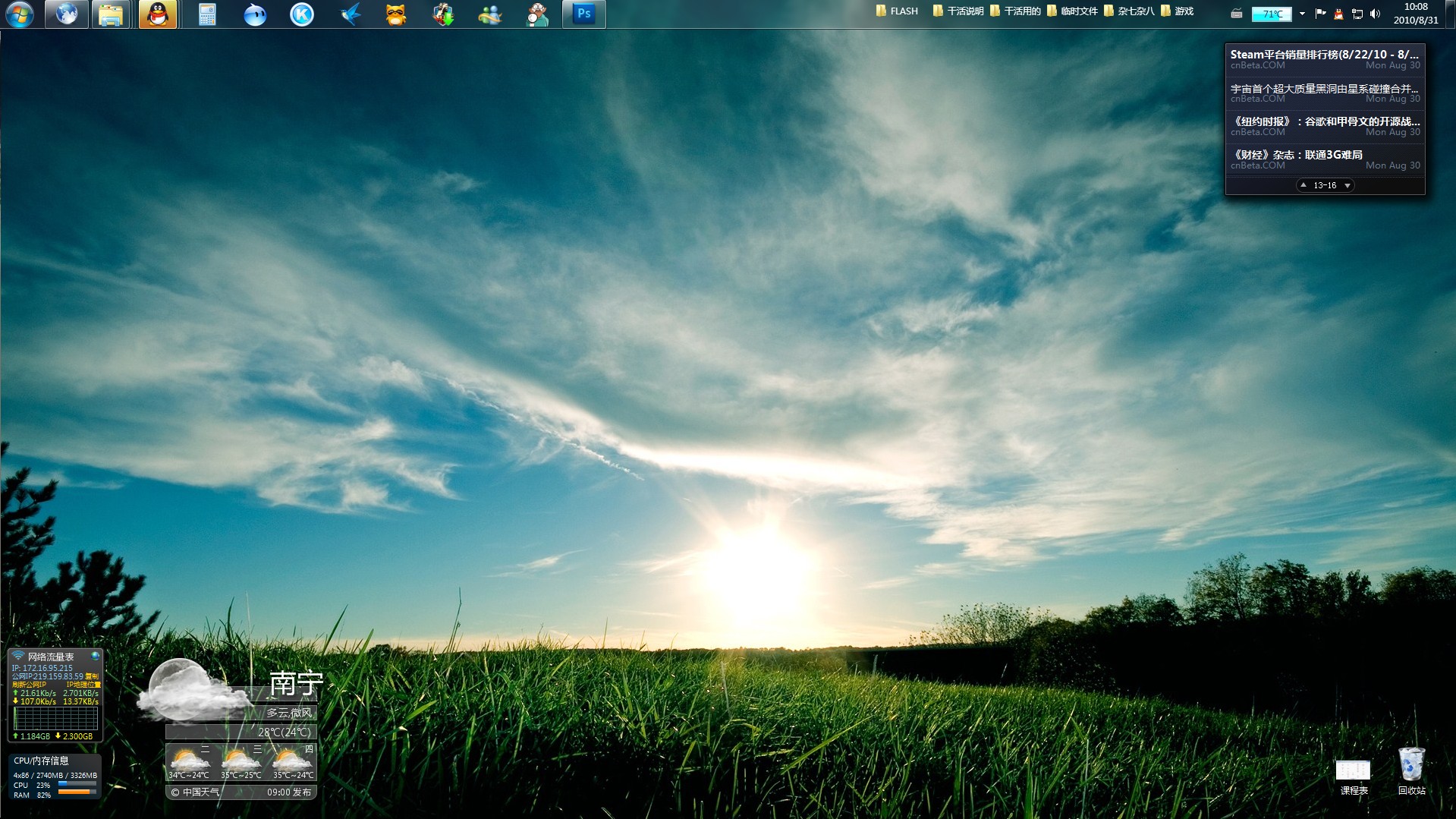This screenshot has height=819, width=1456.
Task: Click the 南宁 city name in weather gadget
Action: pos(296,684)
